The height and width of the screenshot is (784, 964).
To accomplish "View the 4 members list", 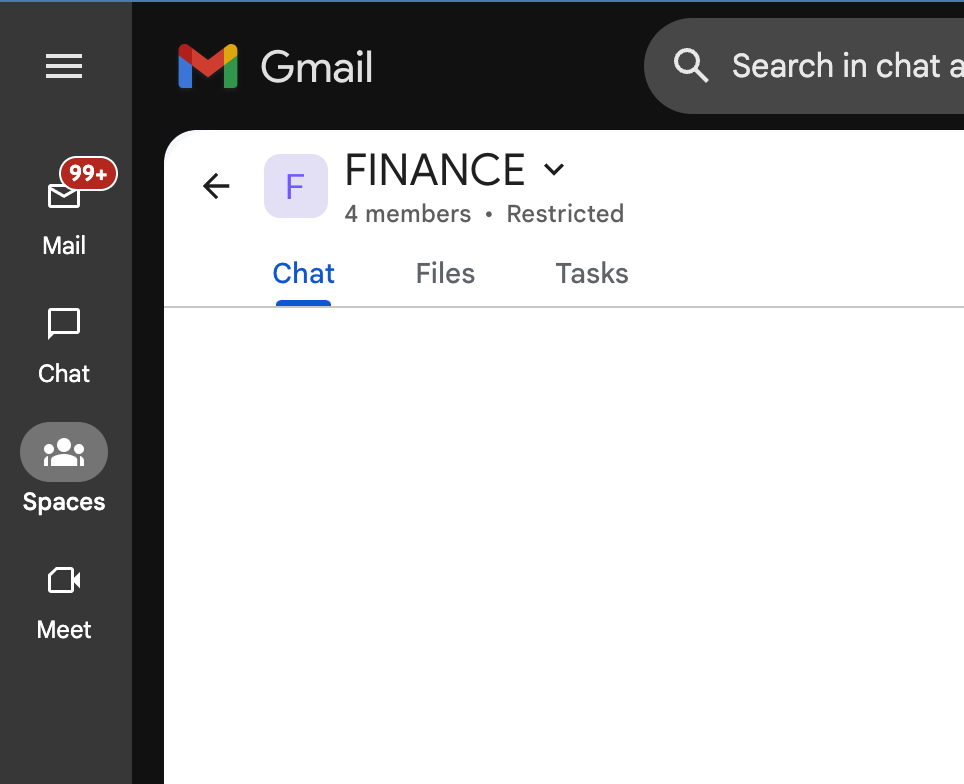I will [x=407, y=214].
